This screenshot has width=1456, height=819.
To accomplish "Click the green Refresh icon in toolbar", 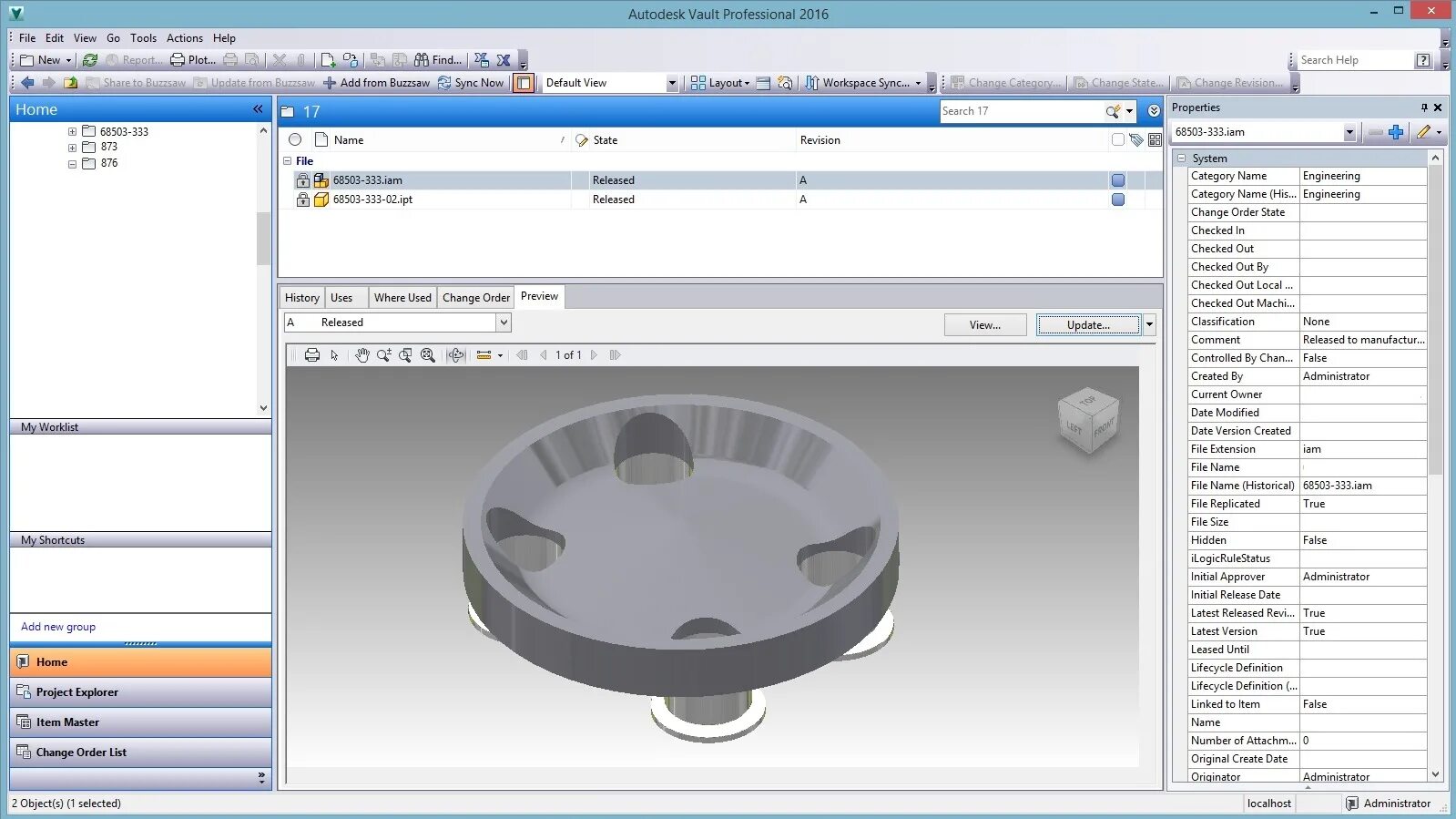I will 90,60.
